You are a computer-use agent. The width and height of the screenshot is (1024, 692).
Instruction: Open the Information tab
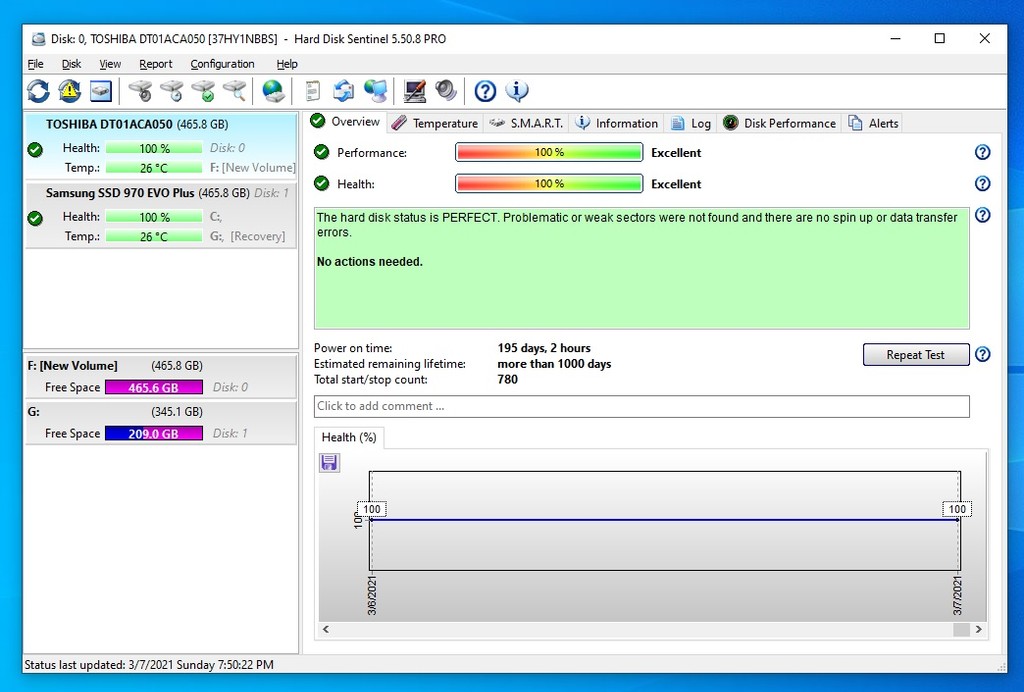pyautogui.click(x=617, y=123)
